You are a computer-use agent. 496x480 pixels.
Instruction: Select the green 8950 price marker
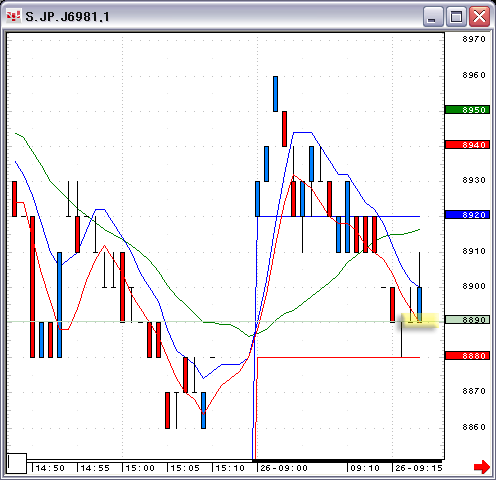(467, 110)
